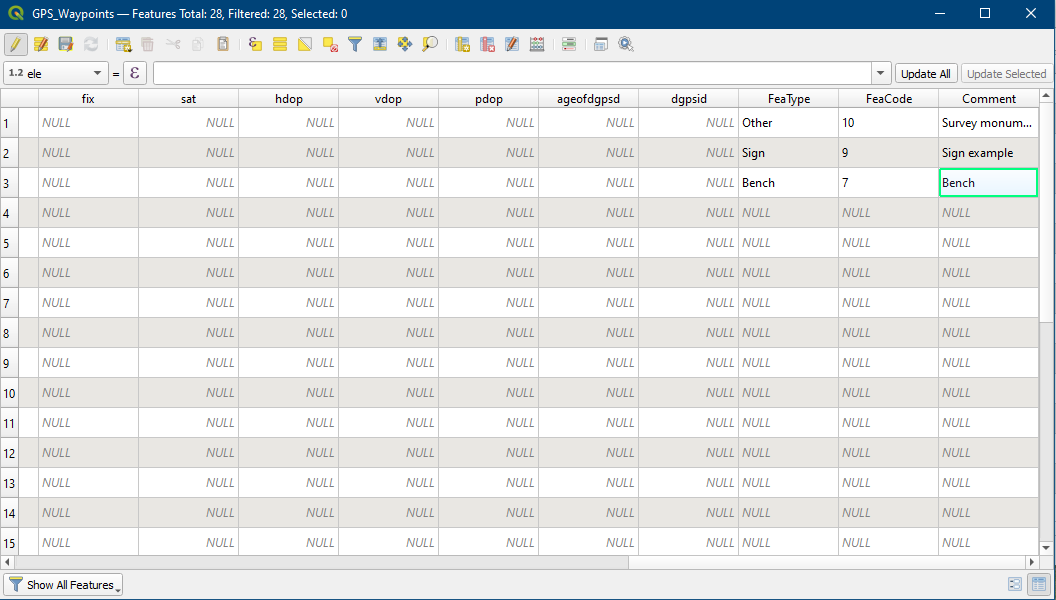
Task: Click the Dock attribute table icon
Action: [x=601, y=44]
